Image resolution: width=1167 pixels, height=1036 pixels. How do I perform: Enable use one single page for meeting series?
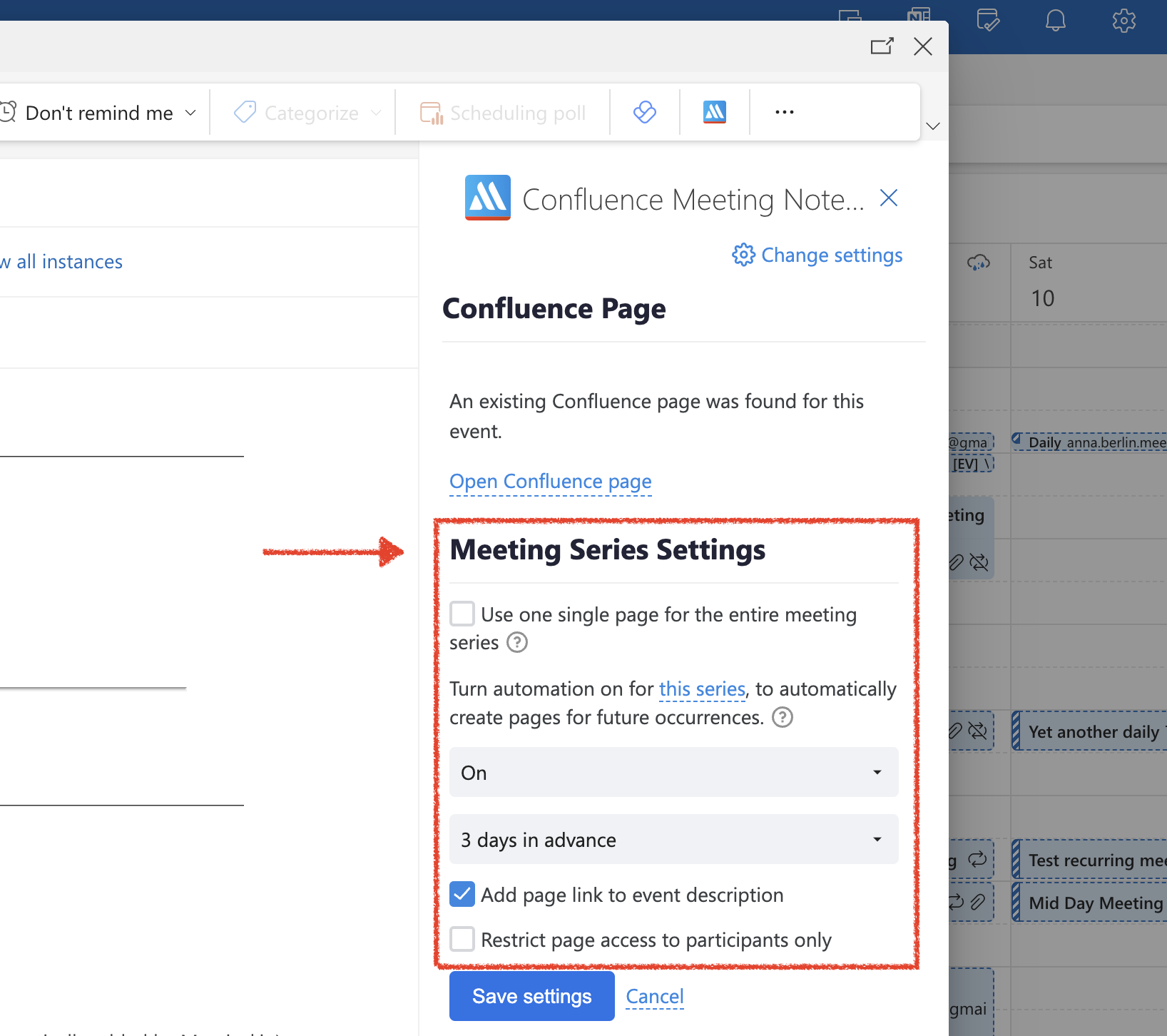coord(462,614)
